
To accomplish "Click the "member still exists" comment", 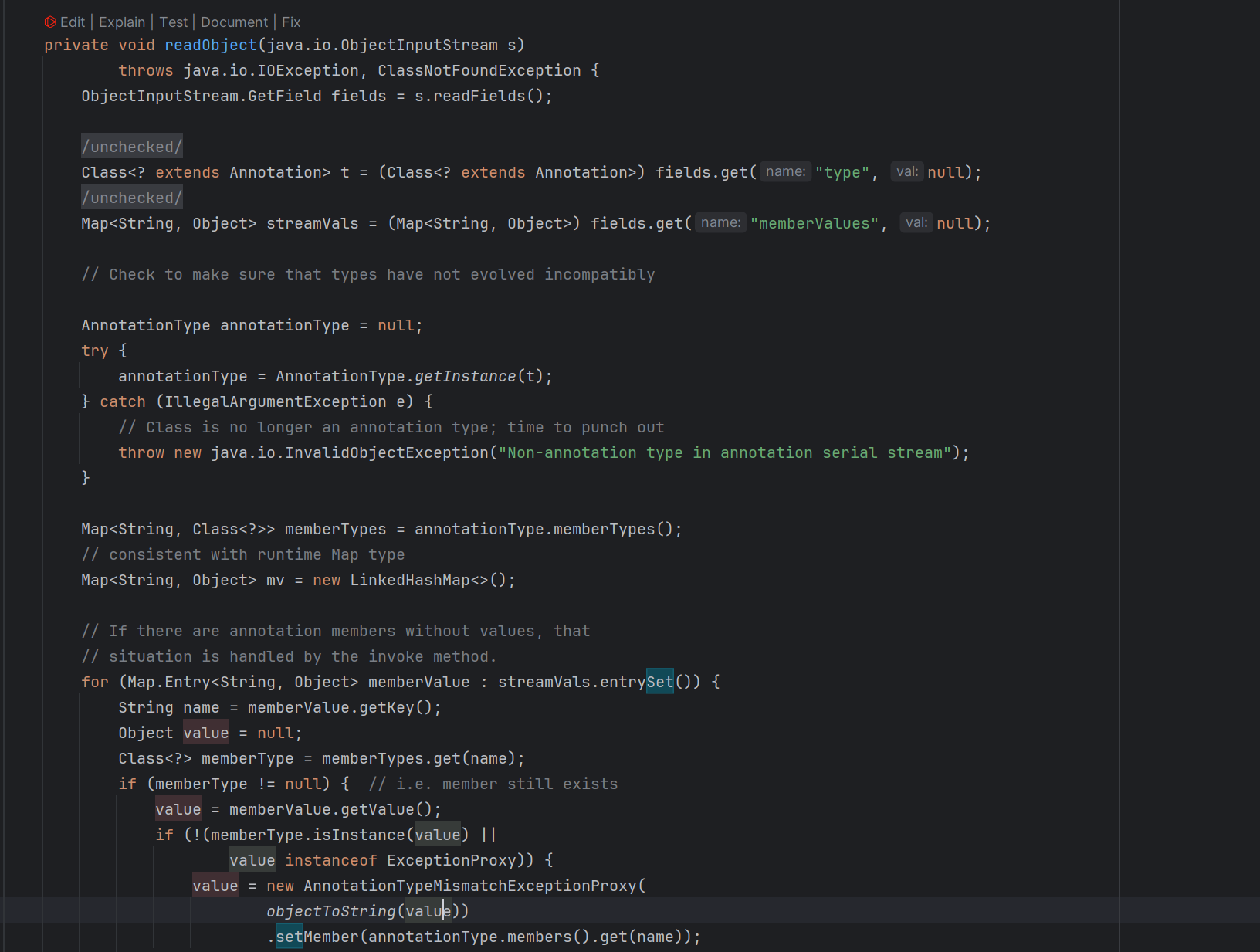I will tap(493, 784).
